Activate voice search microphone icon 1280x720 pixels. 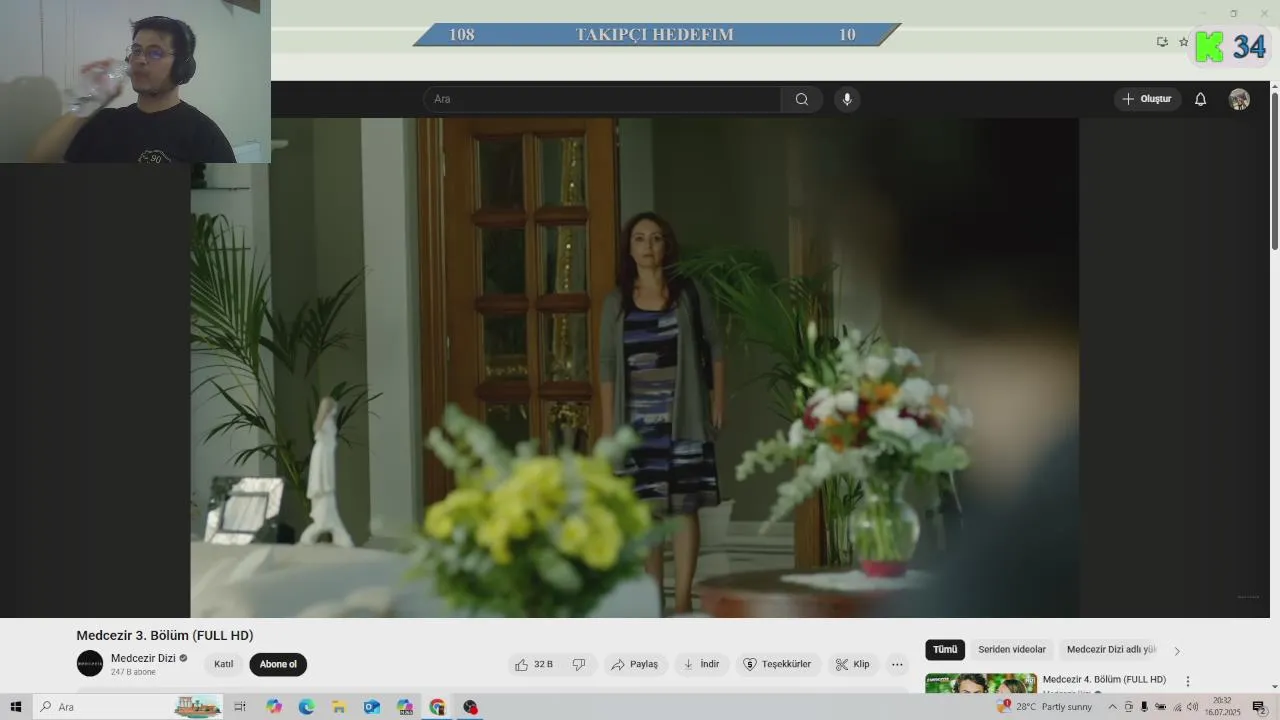[847, 99]
